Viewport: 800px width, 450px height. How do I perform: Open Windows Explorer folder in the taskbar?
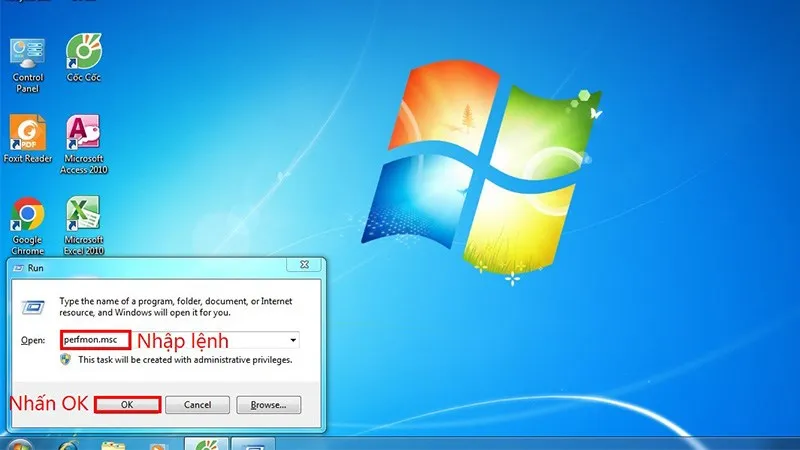click(x=112, y=443)
